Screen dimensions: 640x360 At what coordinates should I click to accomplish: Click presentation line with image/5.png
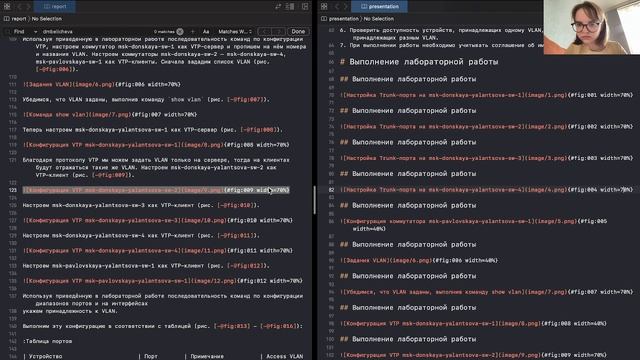coord(473,225)
